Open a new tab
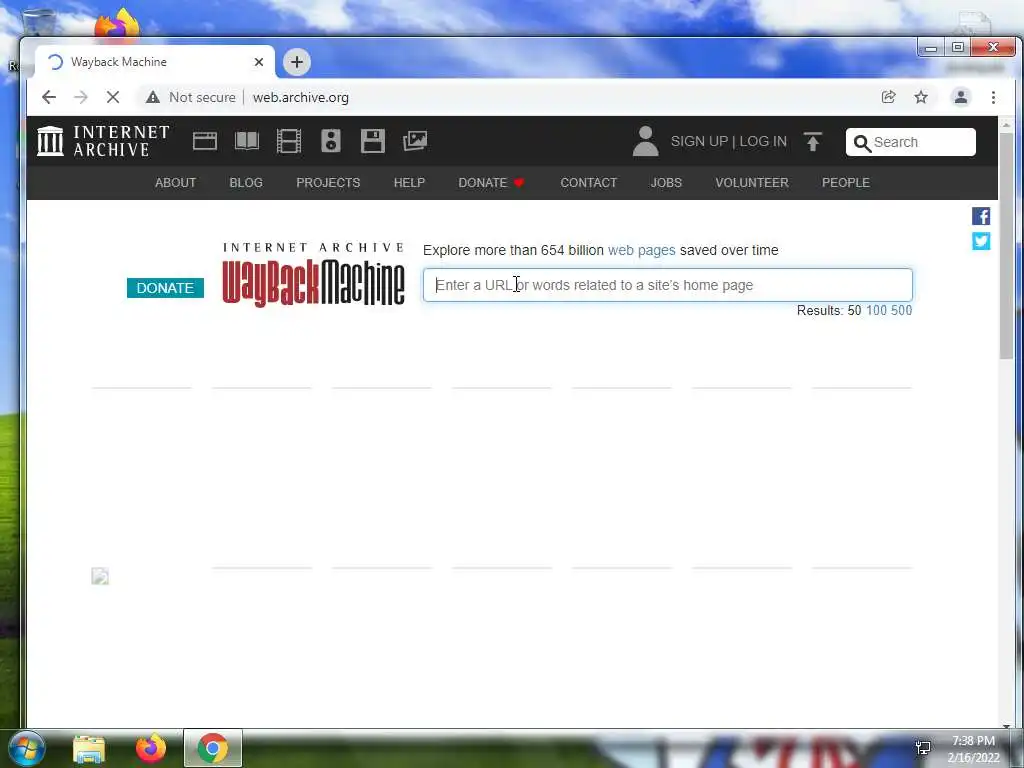1024x768 pixels. [x=297, y=62]
